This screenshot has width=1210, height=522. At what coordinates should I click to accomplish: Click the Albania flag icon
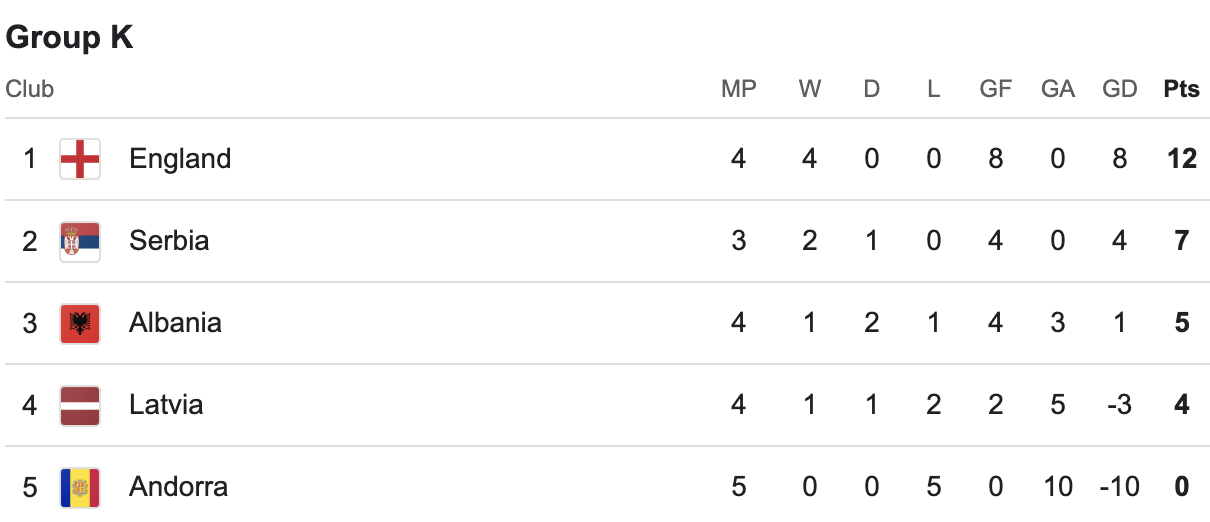point(80,323)
